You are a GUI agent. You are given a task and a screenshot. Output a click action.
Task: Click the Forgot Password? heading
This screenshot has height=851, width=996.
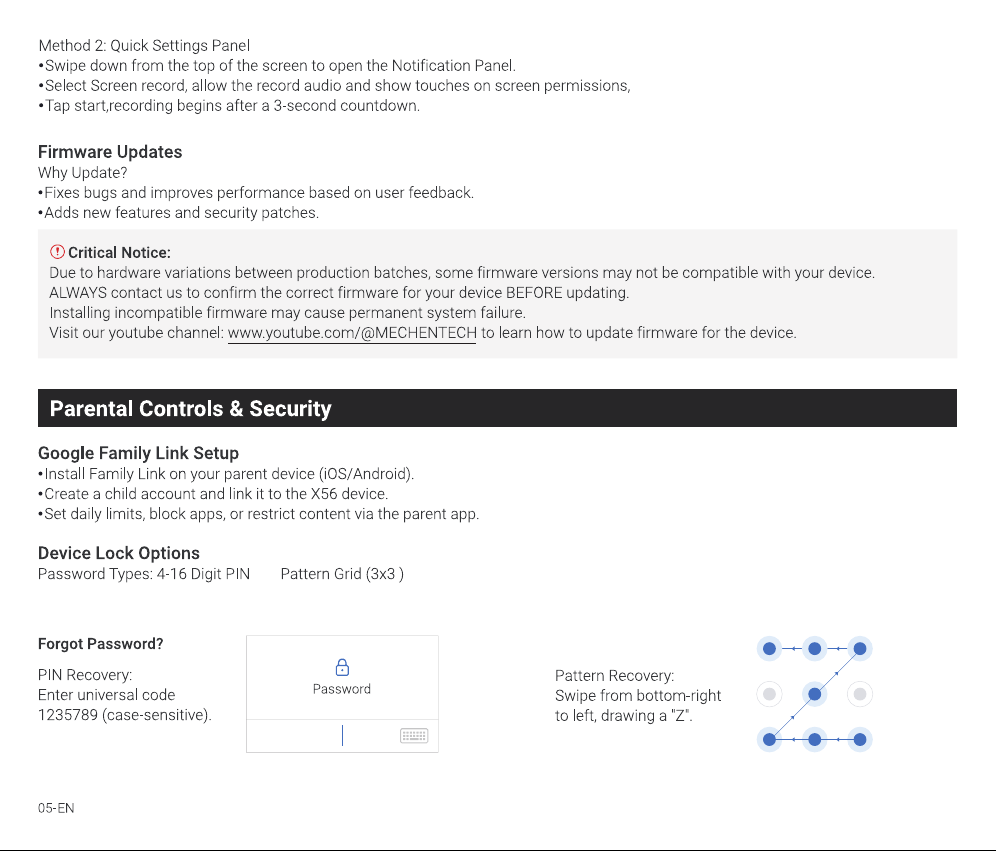tap(100, 644)
